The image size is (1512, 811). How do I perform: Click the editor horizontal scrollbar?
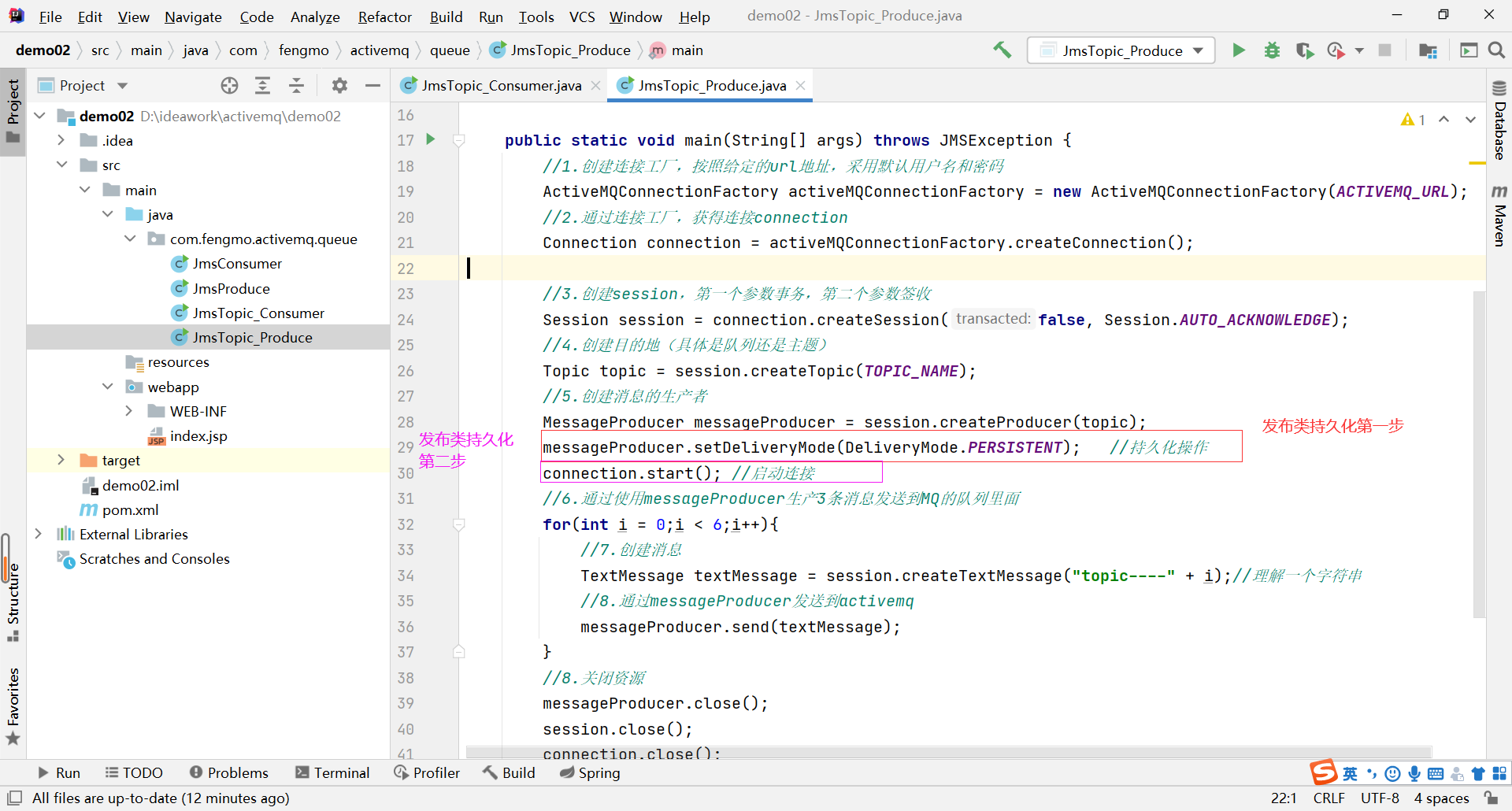[948, 752]
